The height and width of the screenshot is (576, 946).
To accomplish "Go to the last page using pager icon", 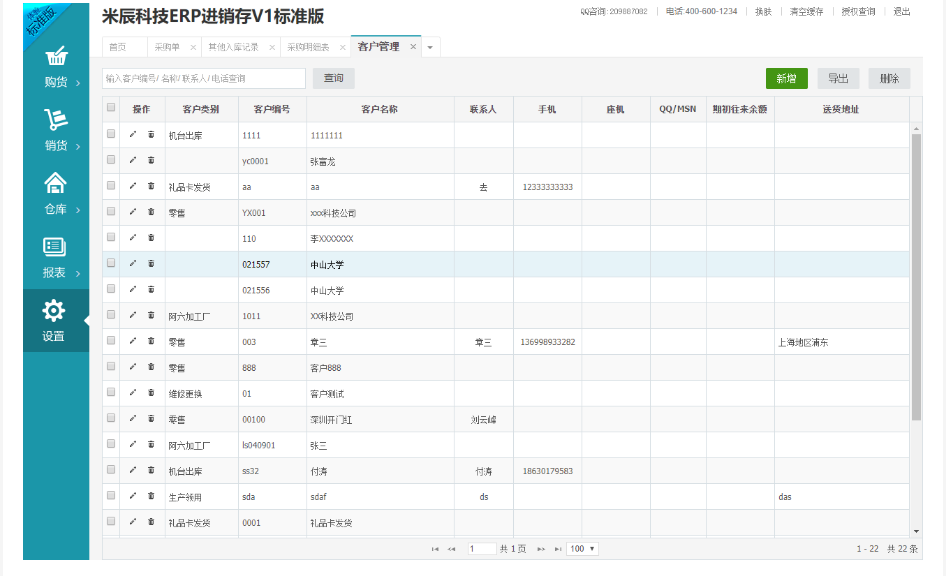I will [558, 549].
